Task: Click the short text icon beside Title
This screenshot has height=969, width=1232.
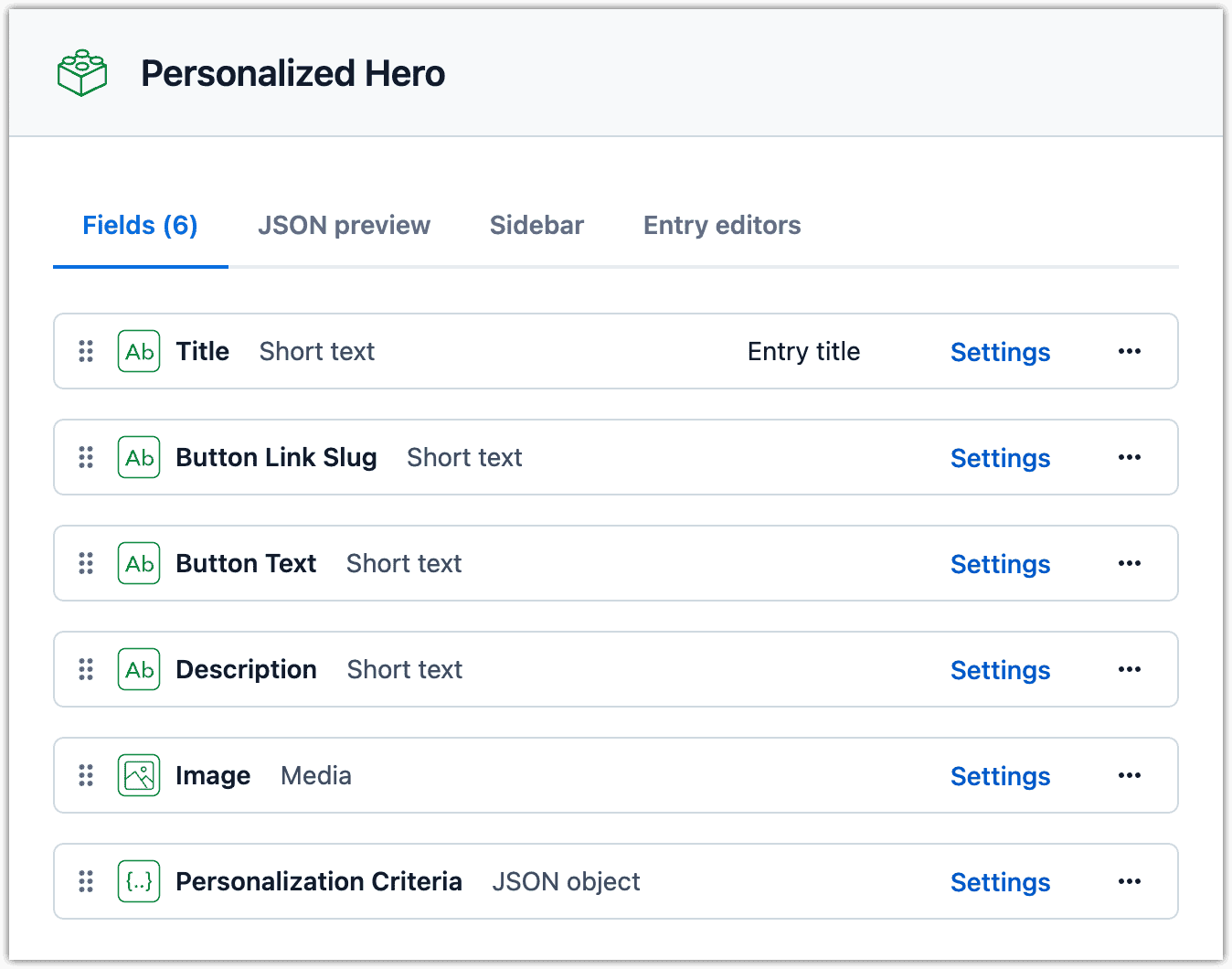Action: point(138,351)
